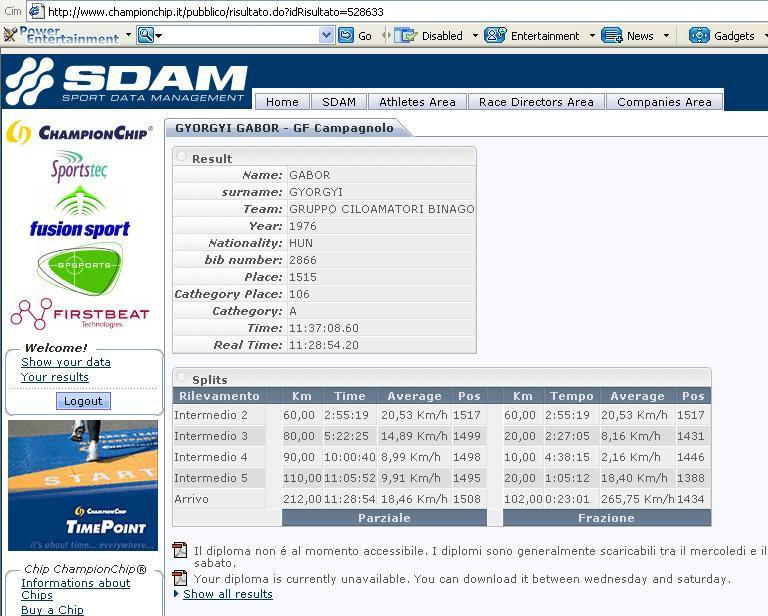Expand the Entertainment dropdown arrow
Viewport: 768px width, 616px height.
[x=592, y=36]
